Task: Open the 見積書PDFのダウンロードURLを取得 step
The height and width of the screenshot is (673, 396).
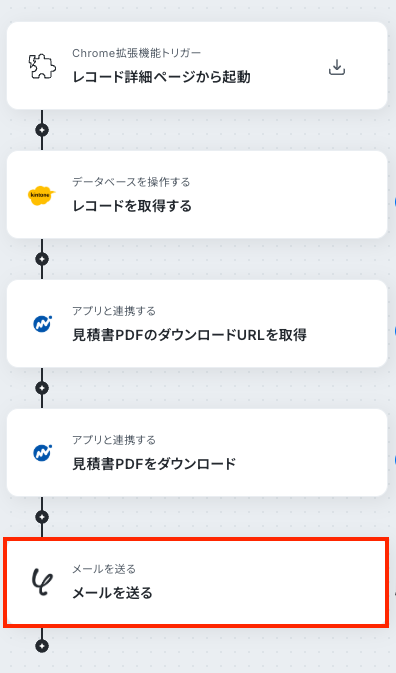Action: [x=197, y=324]
